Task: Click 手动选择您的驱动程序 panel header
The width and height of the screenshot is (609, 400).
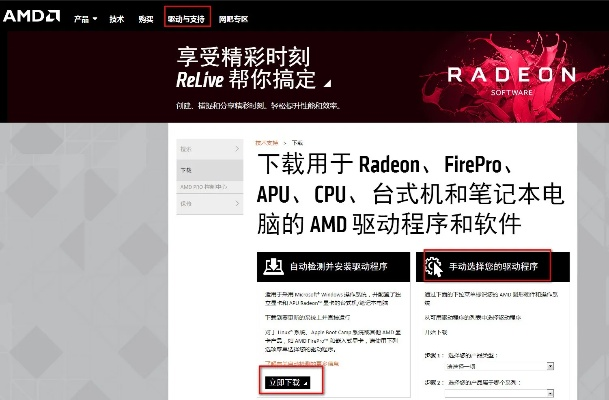Action: click(496, 267)
